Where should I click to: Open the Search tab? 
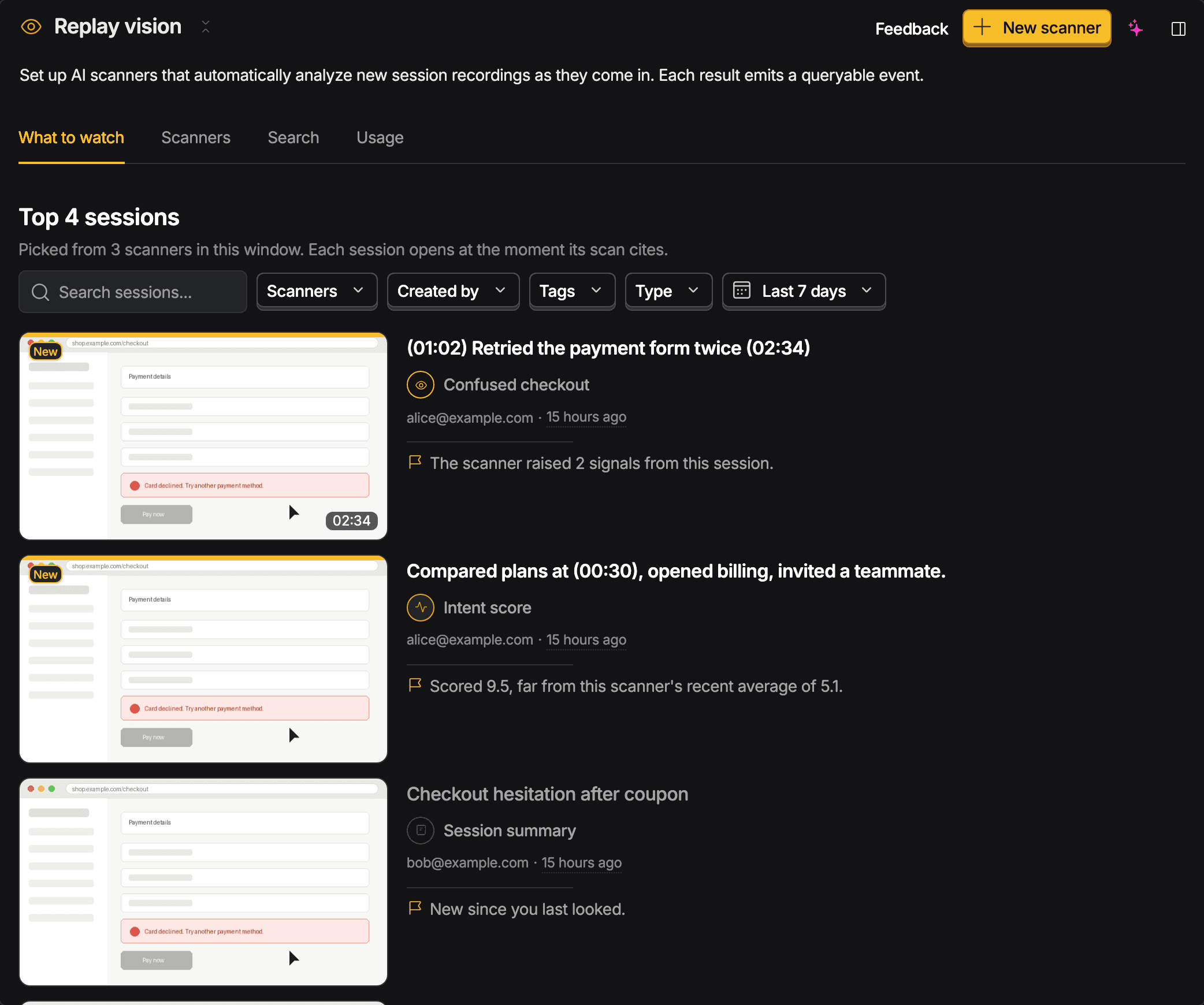coord(293,137)
